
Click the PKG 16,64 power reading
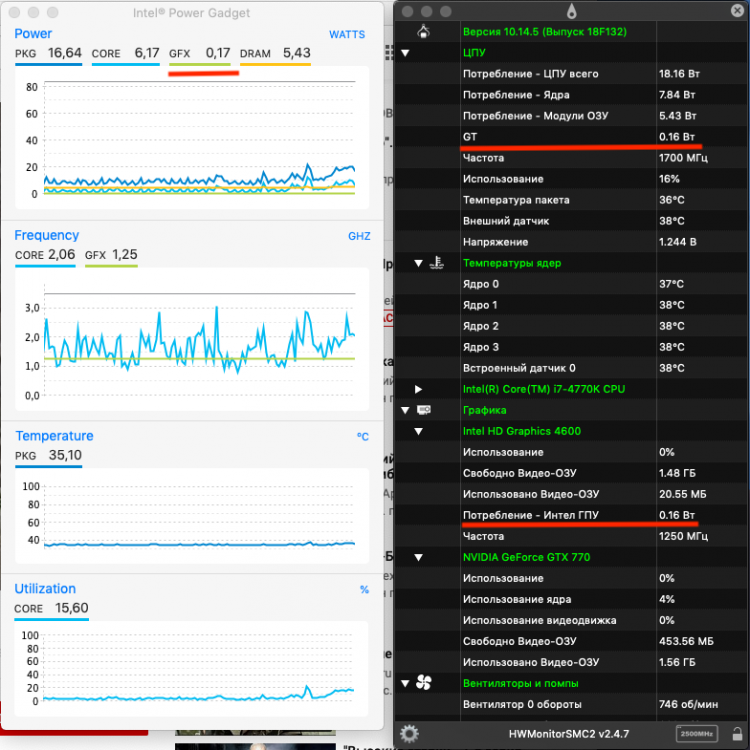coord(48,53)
